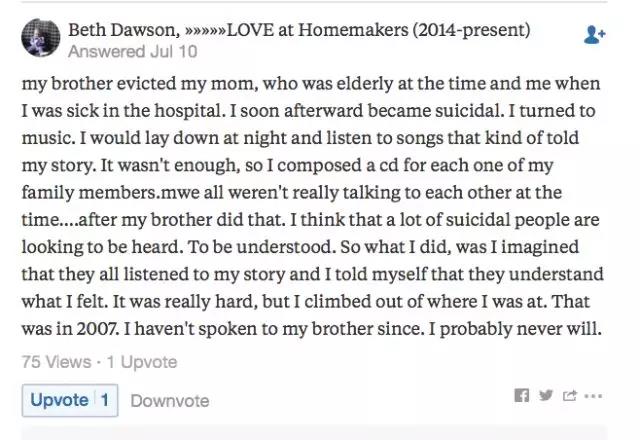Click the follow user icon beside Beth Dawson
The image size is (640, 440).
594,35
